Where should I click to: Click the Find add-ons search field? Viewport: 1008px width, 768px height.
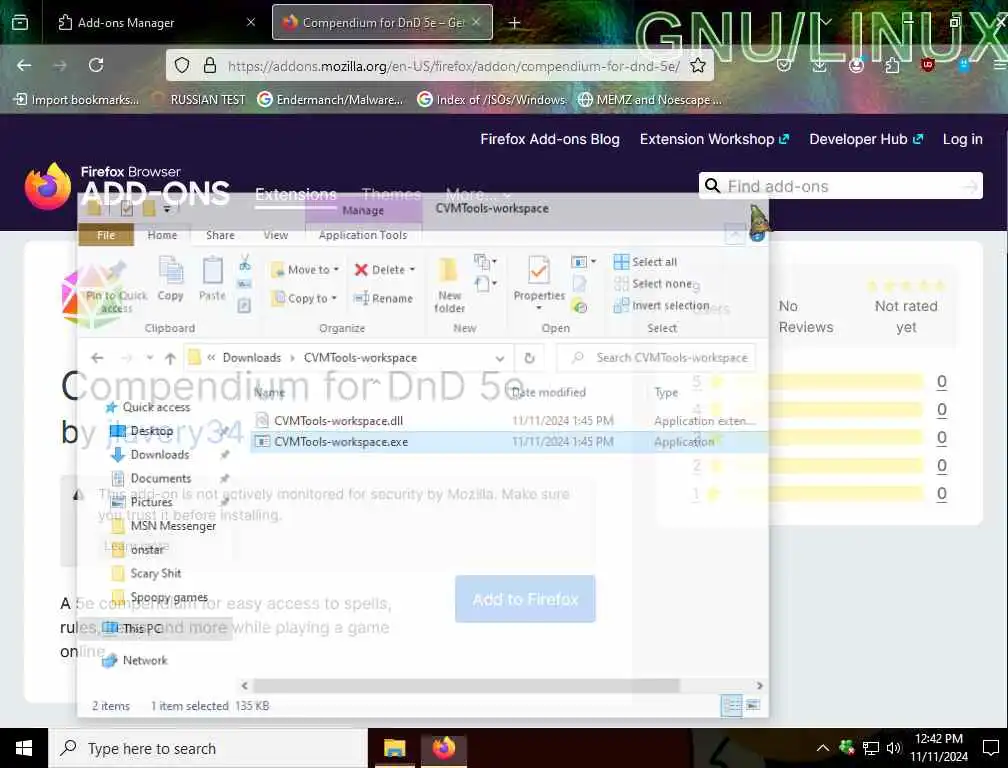tap(840, 186)
